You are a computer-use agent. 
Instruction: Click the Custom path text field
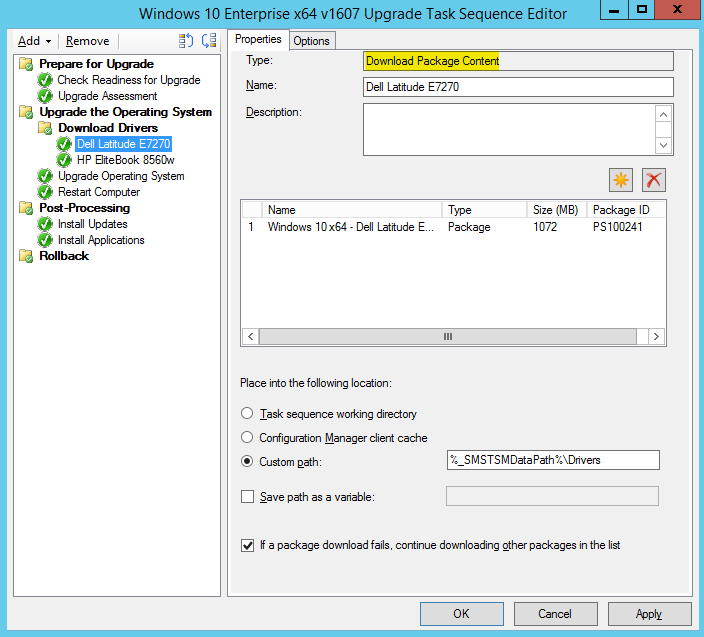point(553,460)
